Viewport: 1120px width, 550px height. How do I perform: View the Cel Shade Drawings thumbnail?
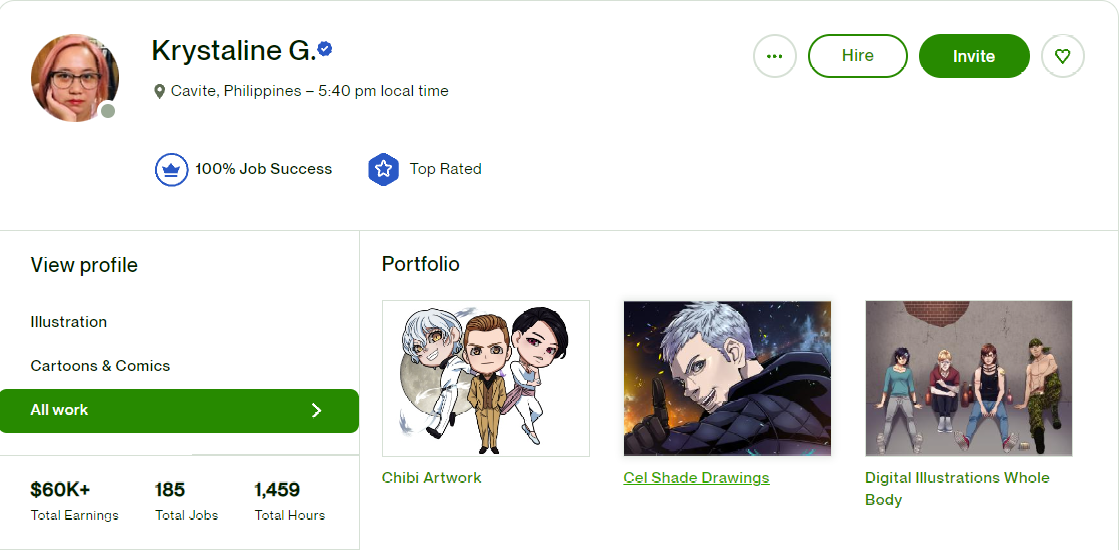pos(727,379)
